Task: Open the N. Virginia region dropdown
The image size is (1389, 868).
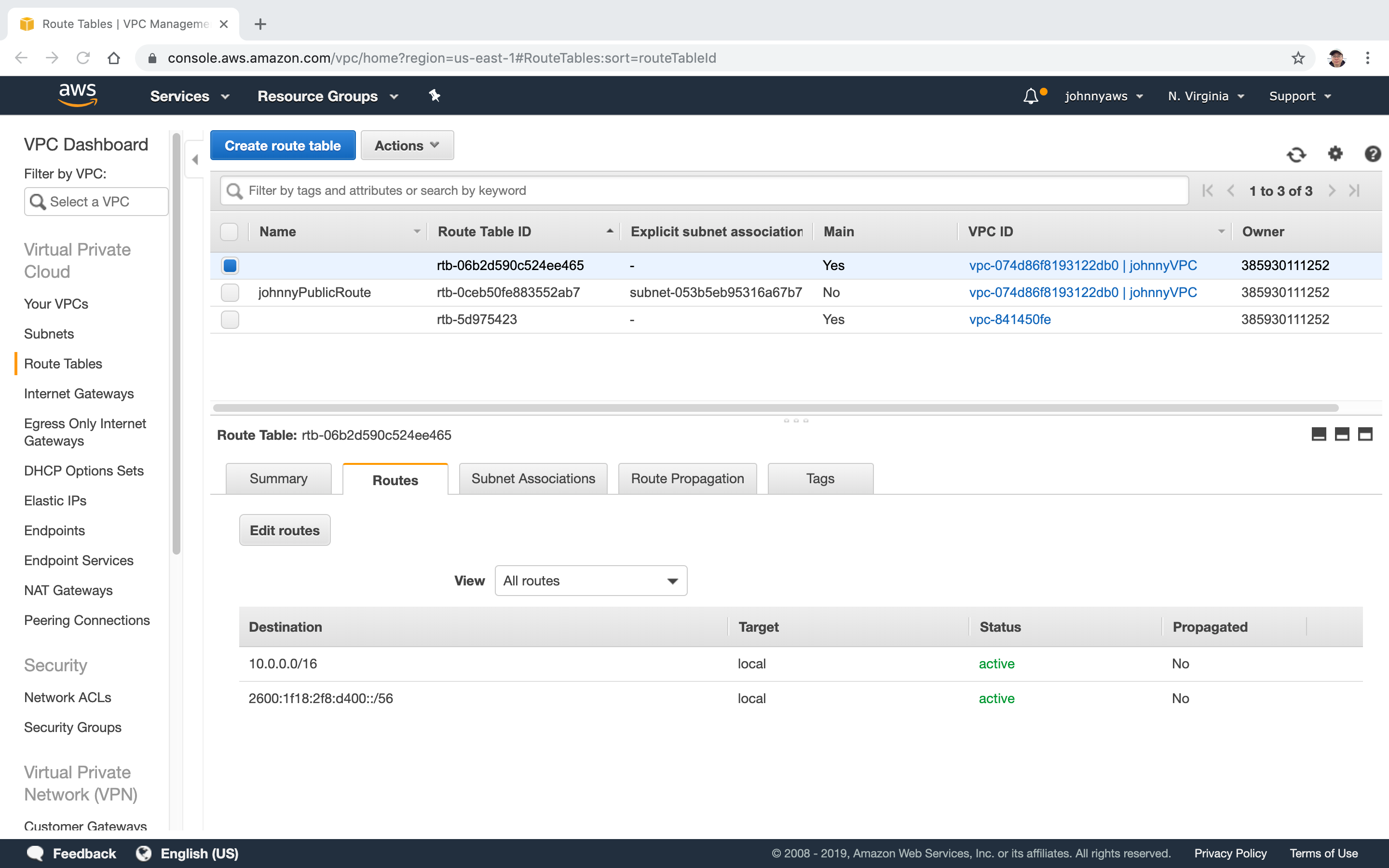Action: [1206, 96]
